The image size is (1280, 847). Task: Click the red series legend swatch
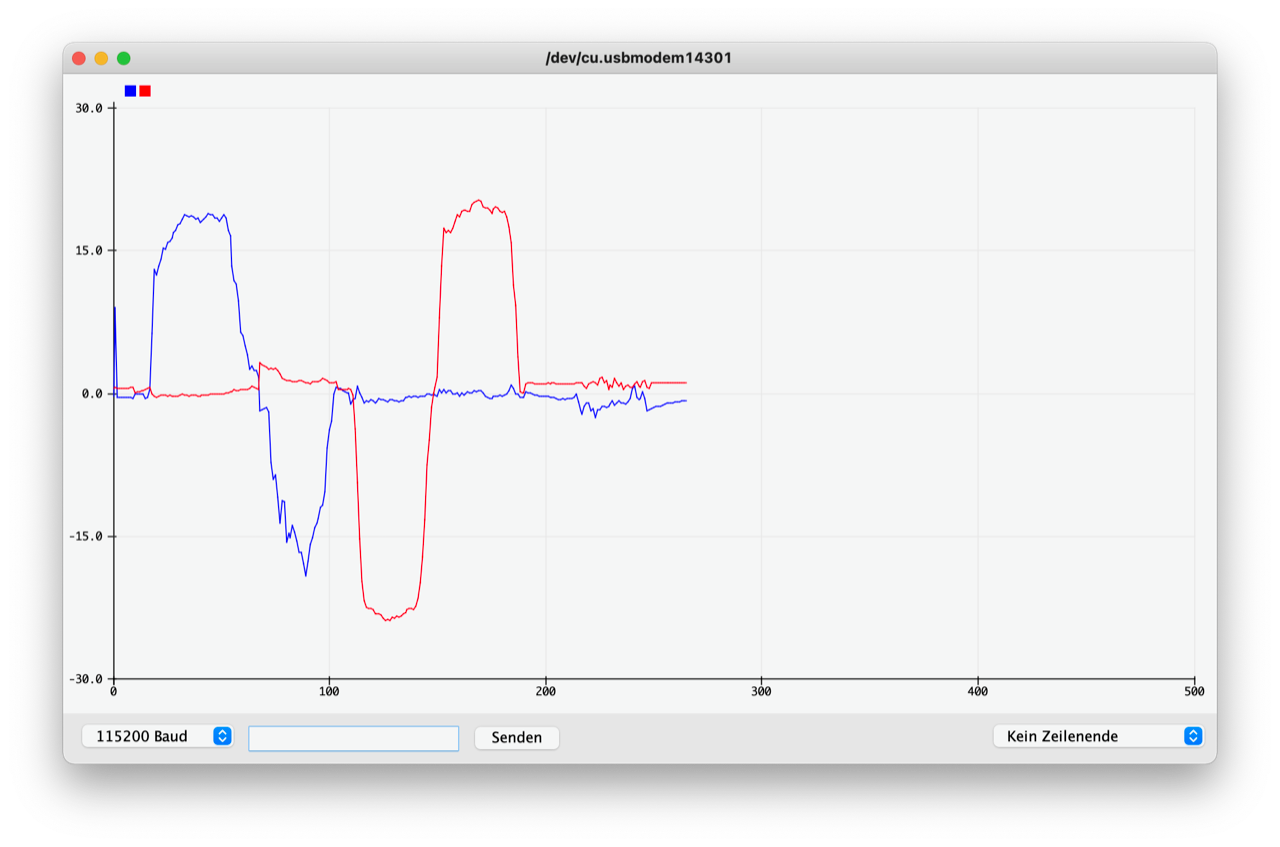coord(145,91)
